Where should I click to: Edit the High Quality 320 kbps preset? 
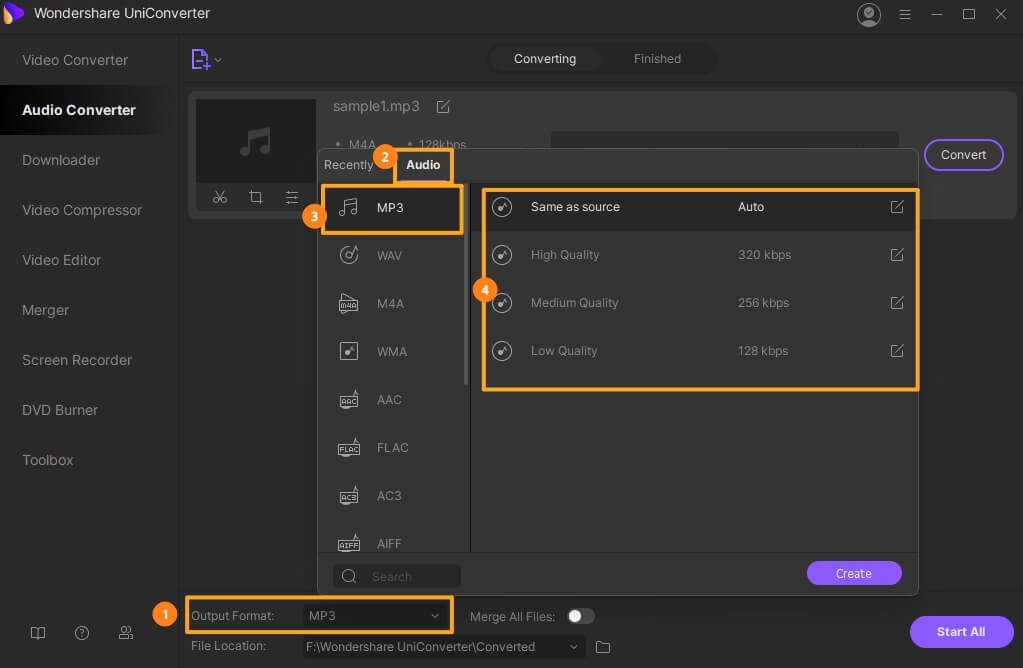click(x=897, y=255)
